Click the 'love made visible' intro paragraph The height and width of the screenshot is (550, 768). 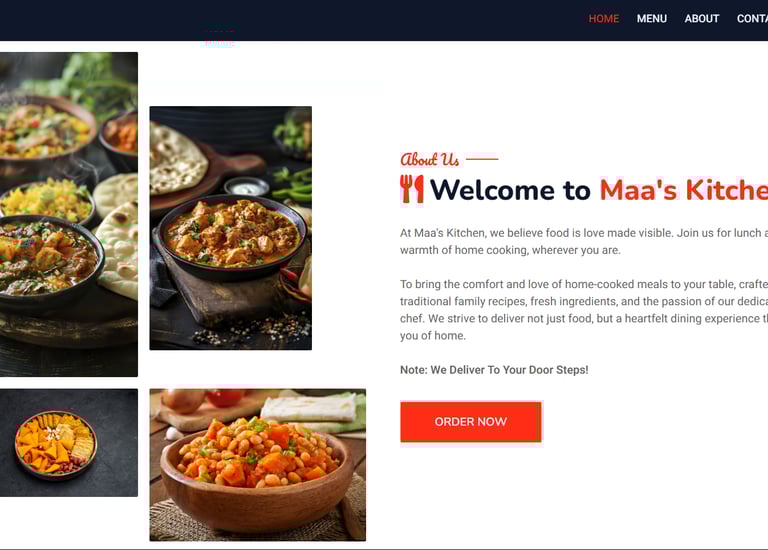tap(584, 241)
